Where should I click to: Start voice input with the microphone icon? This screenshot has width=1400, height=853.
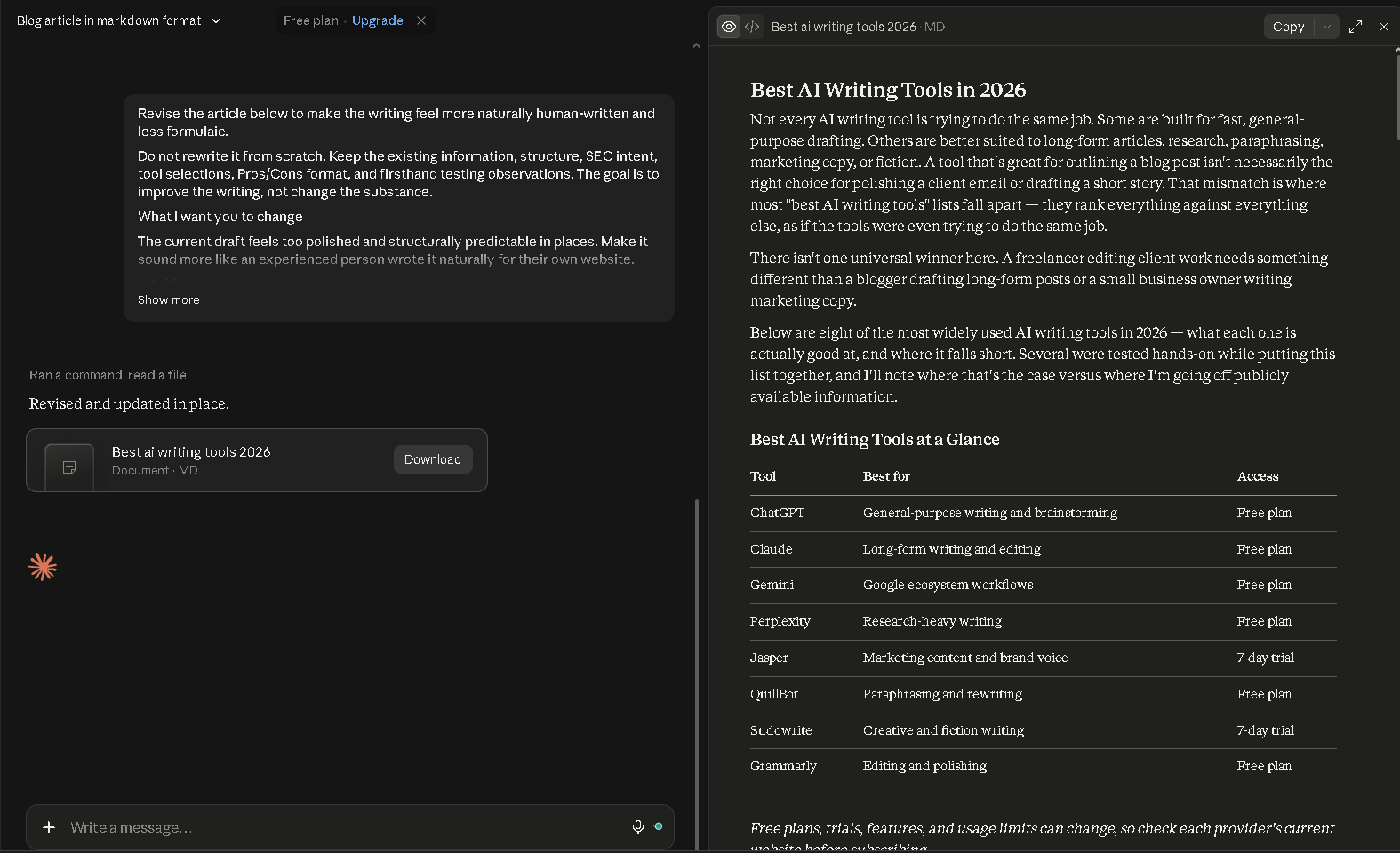coord(637,827)
